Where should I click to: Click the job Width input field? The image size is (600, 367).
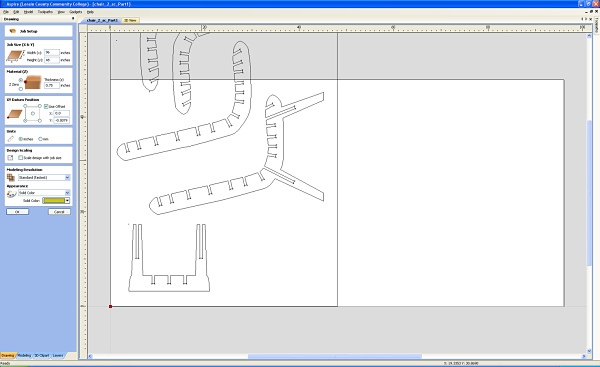tap(52, 52)
